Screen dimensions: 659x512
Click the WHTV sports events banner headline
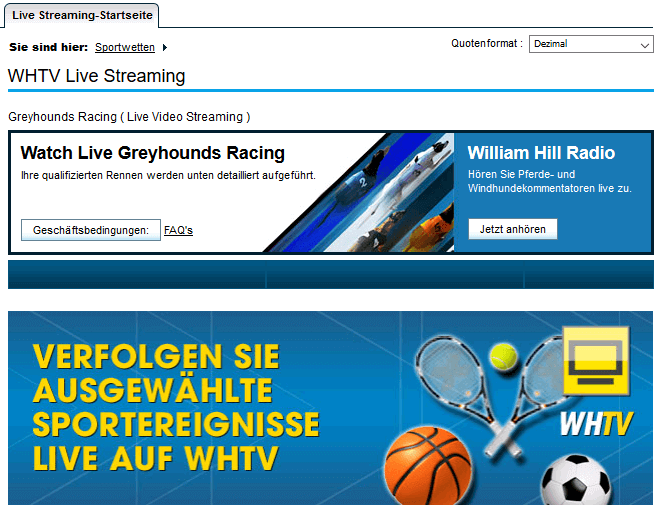pos(176,407)
